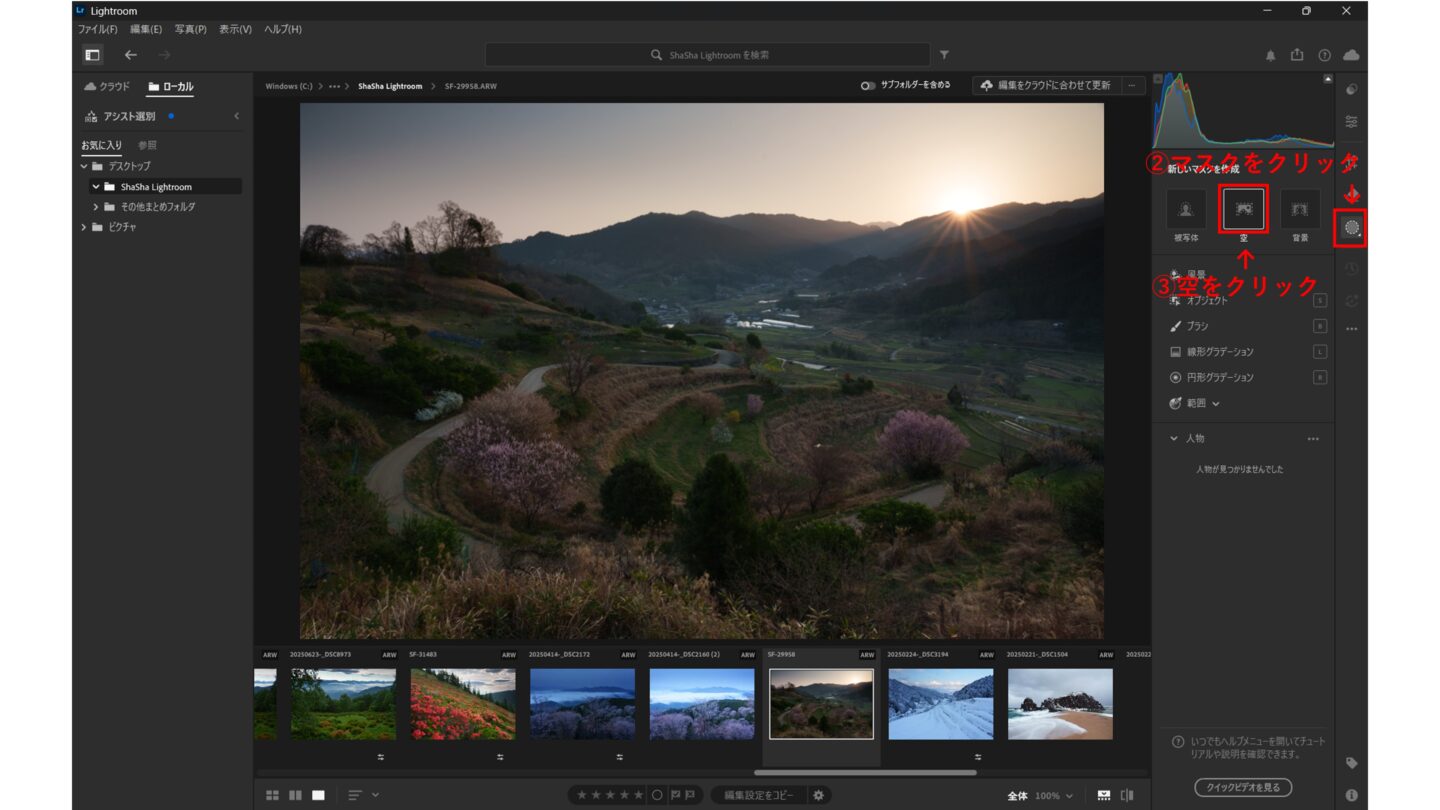Expand the ピクチャ folder

pos(85,227)
